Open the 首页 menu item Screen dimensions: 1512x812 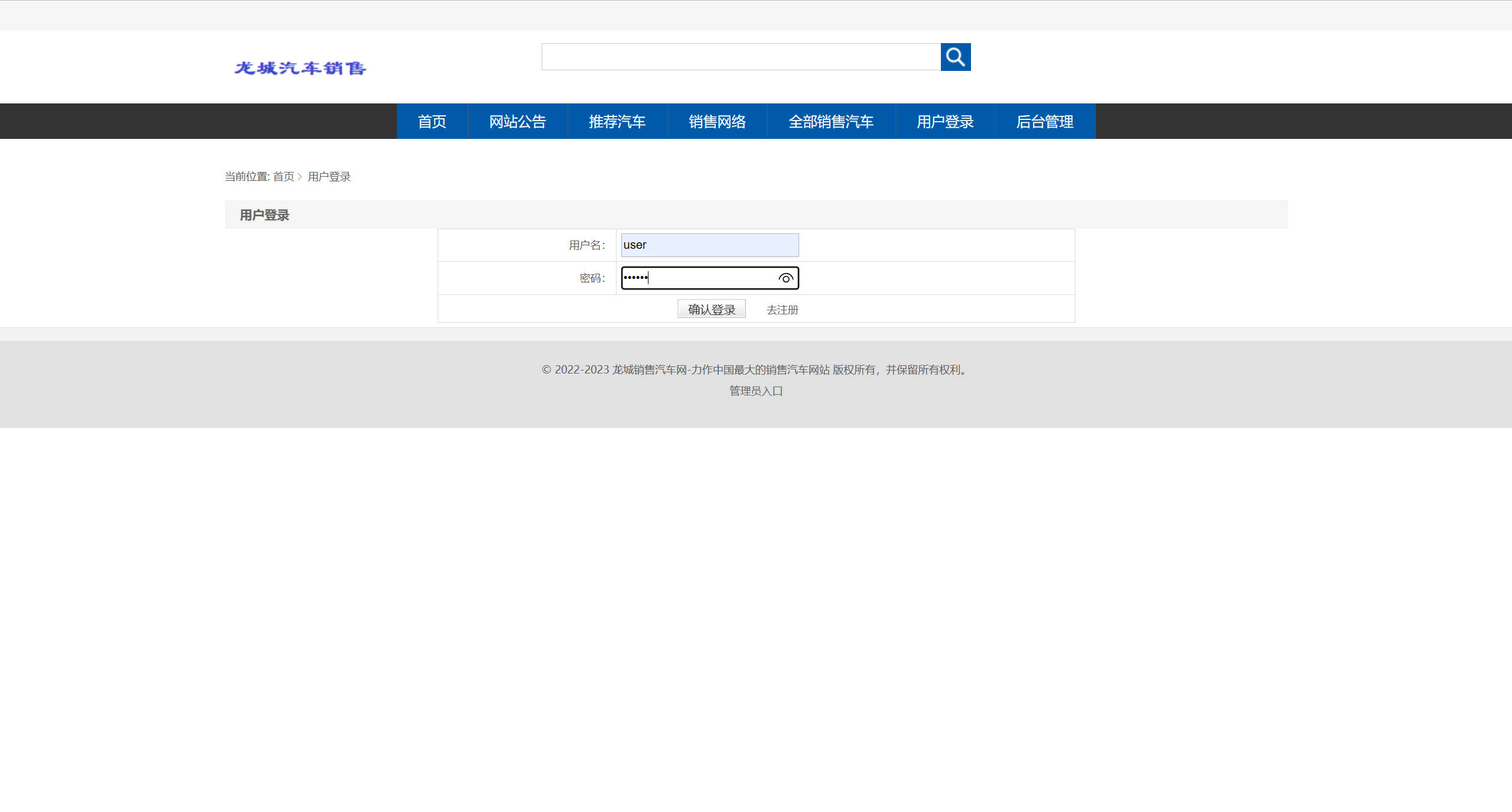(x=432, y=122)
